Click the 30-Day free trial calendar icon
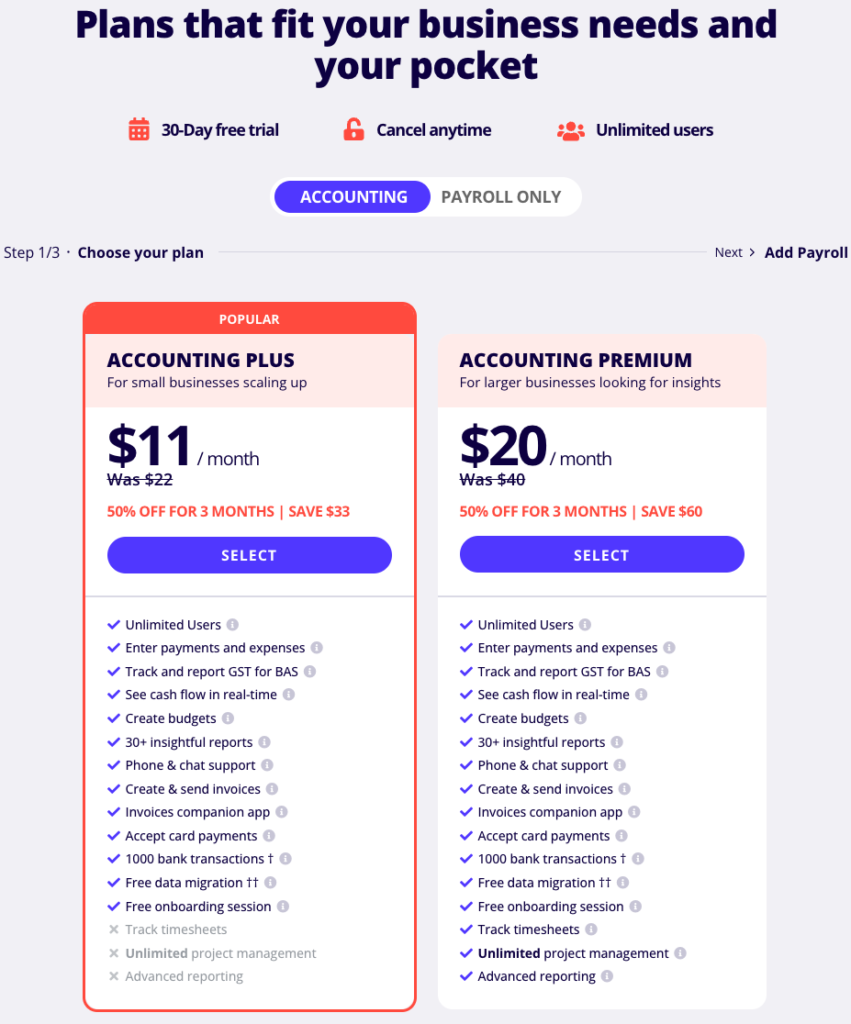The image size is (851, 1024). tap(139, 130)
